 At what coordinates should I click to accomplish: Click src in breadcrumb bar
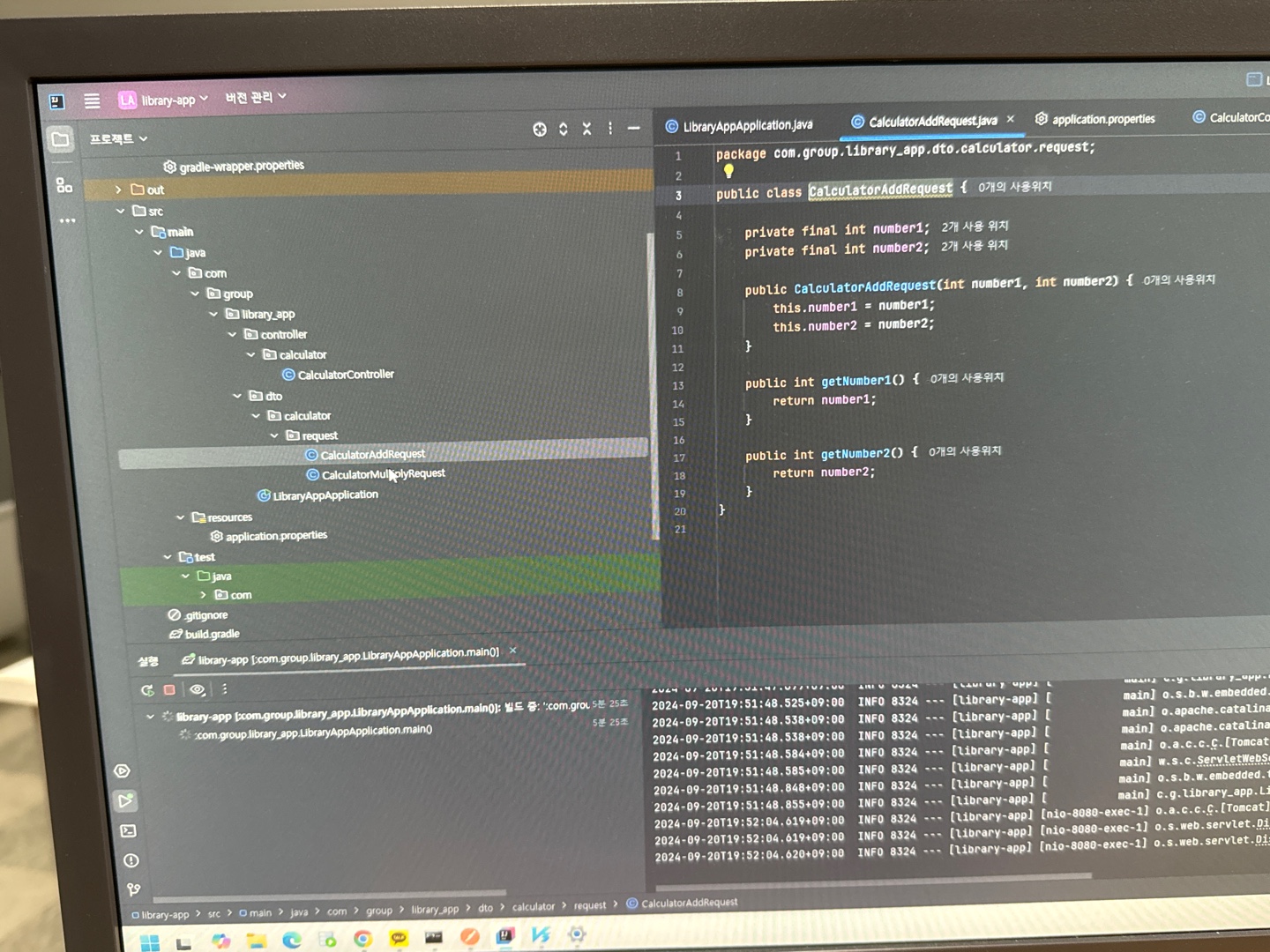214,914
